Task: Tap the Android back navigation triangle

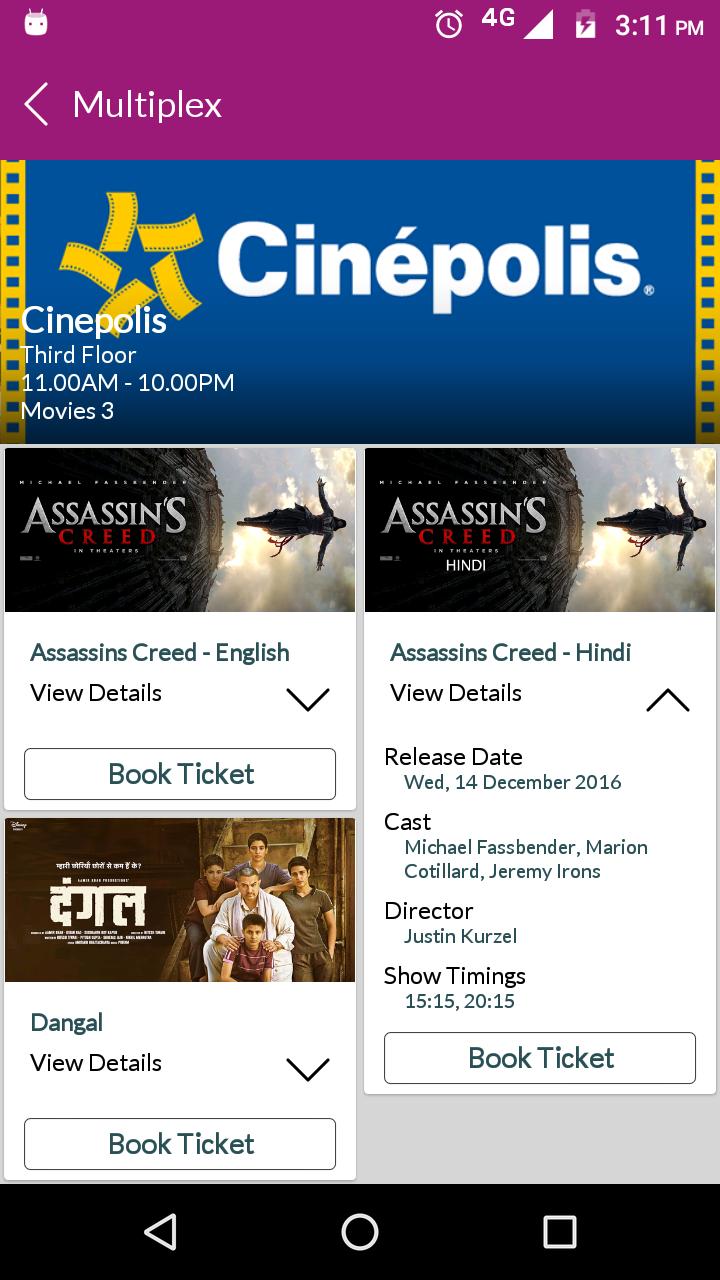Action: (160, 1232)
